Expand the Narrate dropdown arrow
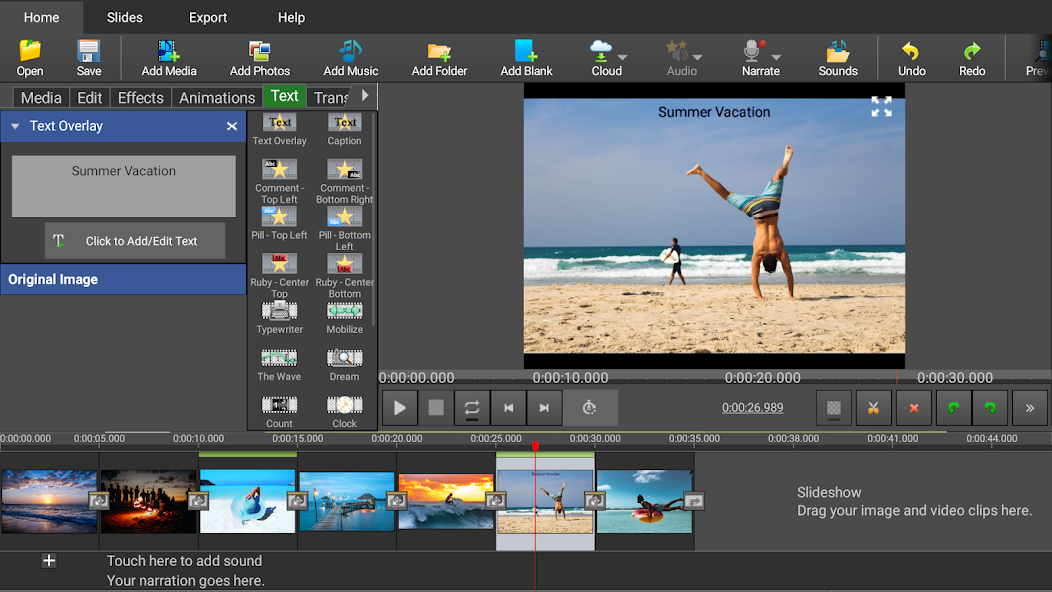 point(777,58)
